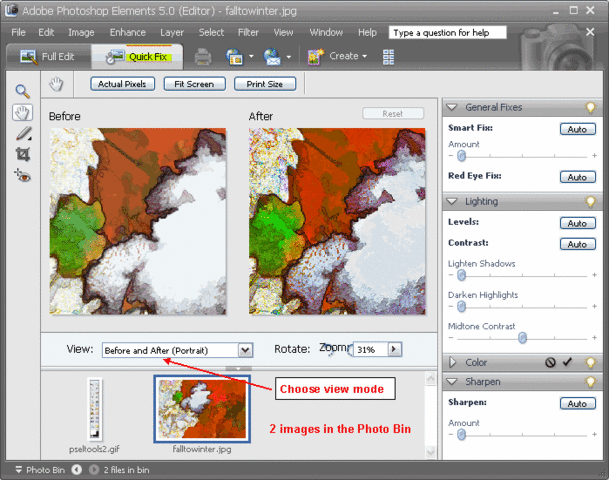
Task: Open the Help menu
Action: [367, 32]
